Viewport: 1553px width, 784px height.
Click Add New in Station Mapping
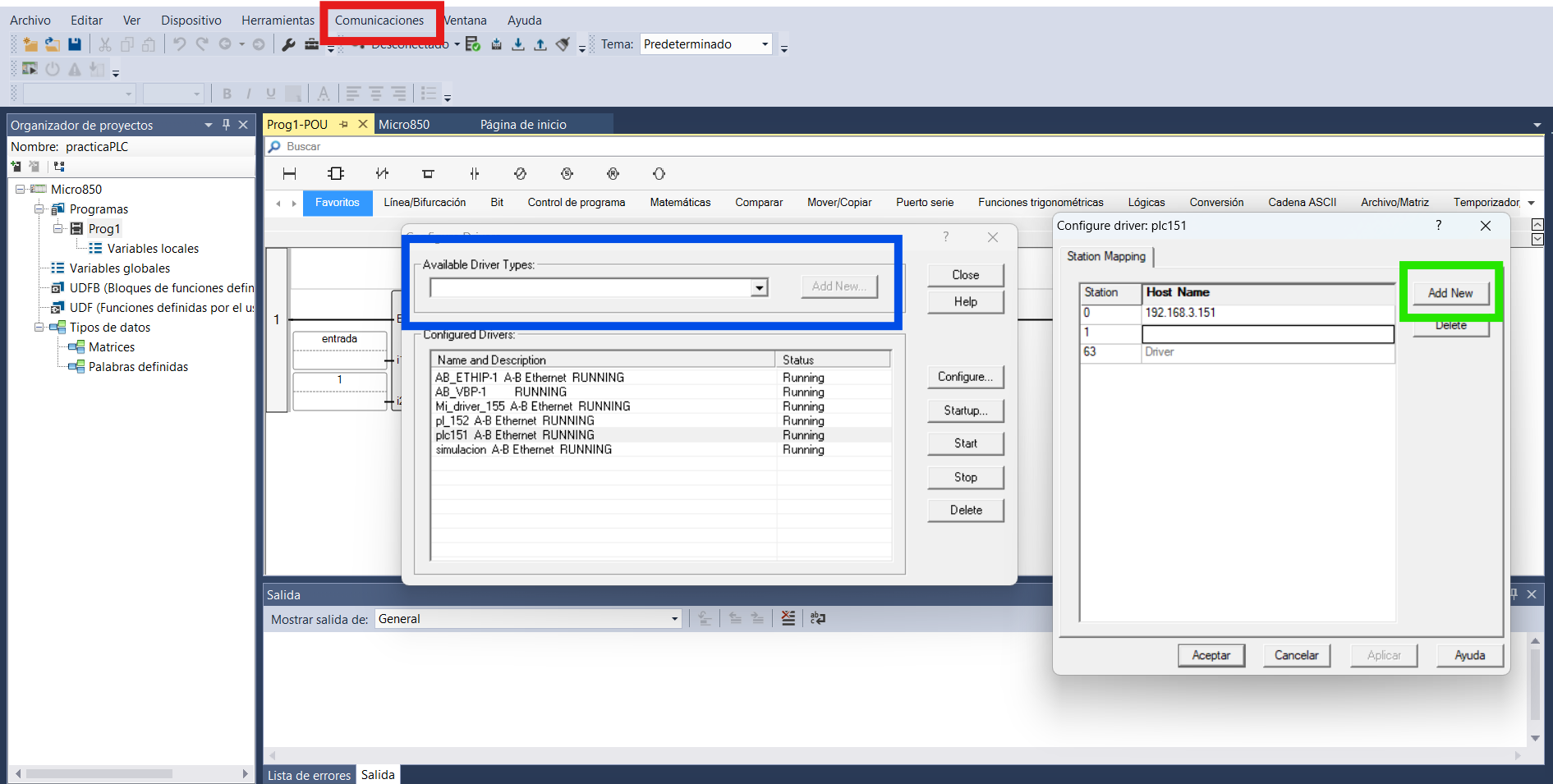1450,293
